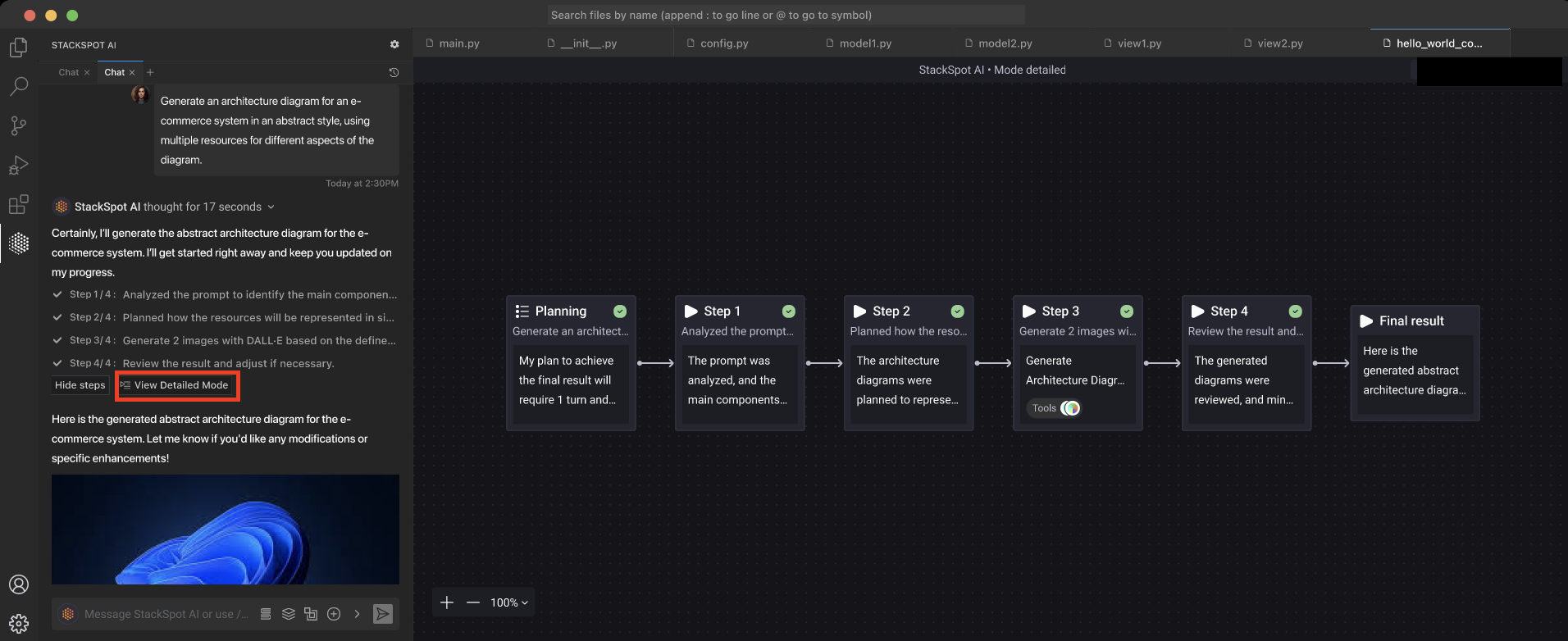Open Source Control in the activity bar
Screen dimensions: 1568x641
tap(19, 125)
